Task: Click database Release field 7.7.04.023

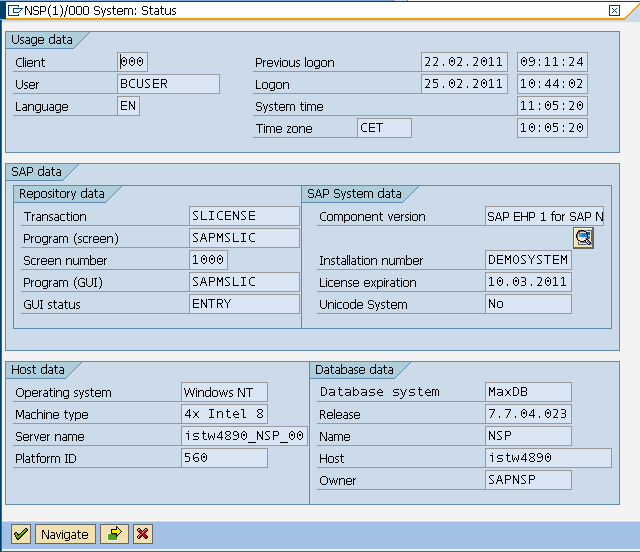Action: [528, 414]
